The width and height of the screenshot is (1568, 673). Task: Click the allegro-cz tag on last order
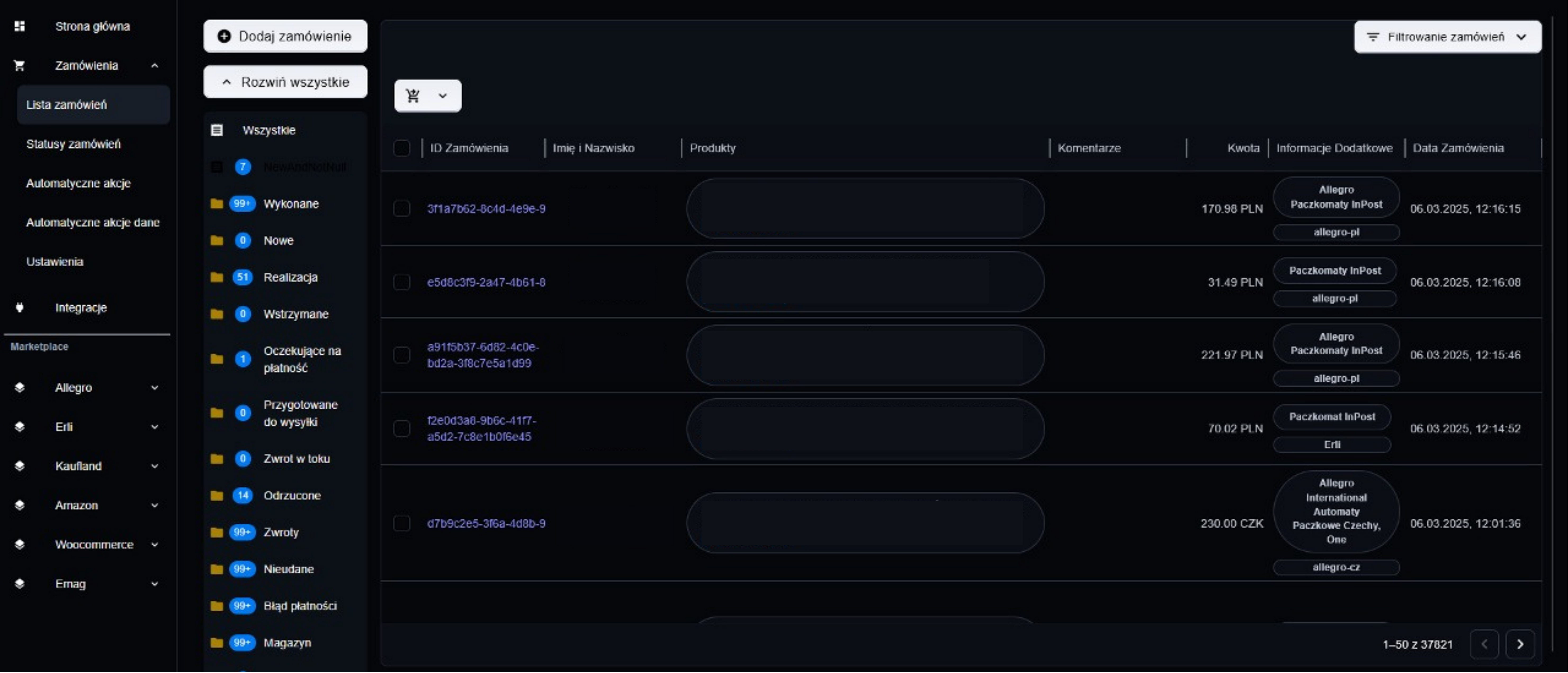pyautogui.click(x=1336, y=567)
